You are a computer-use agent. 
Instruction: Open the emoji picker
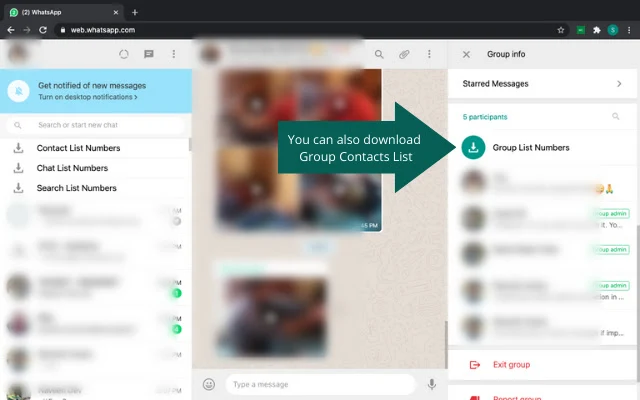click(x=209, y=384)
